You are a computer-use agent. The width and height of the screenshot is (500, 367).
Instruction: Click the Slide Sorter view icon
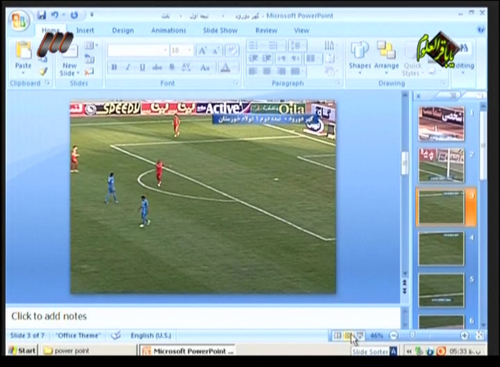[348, 336]
